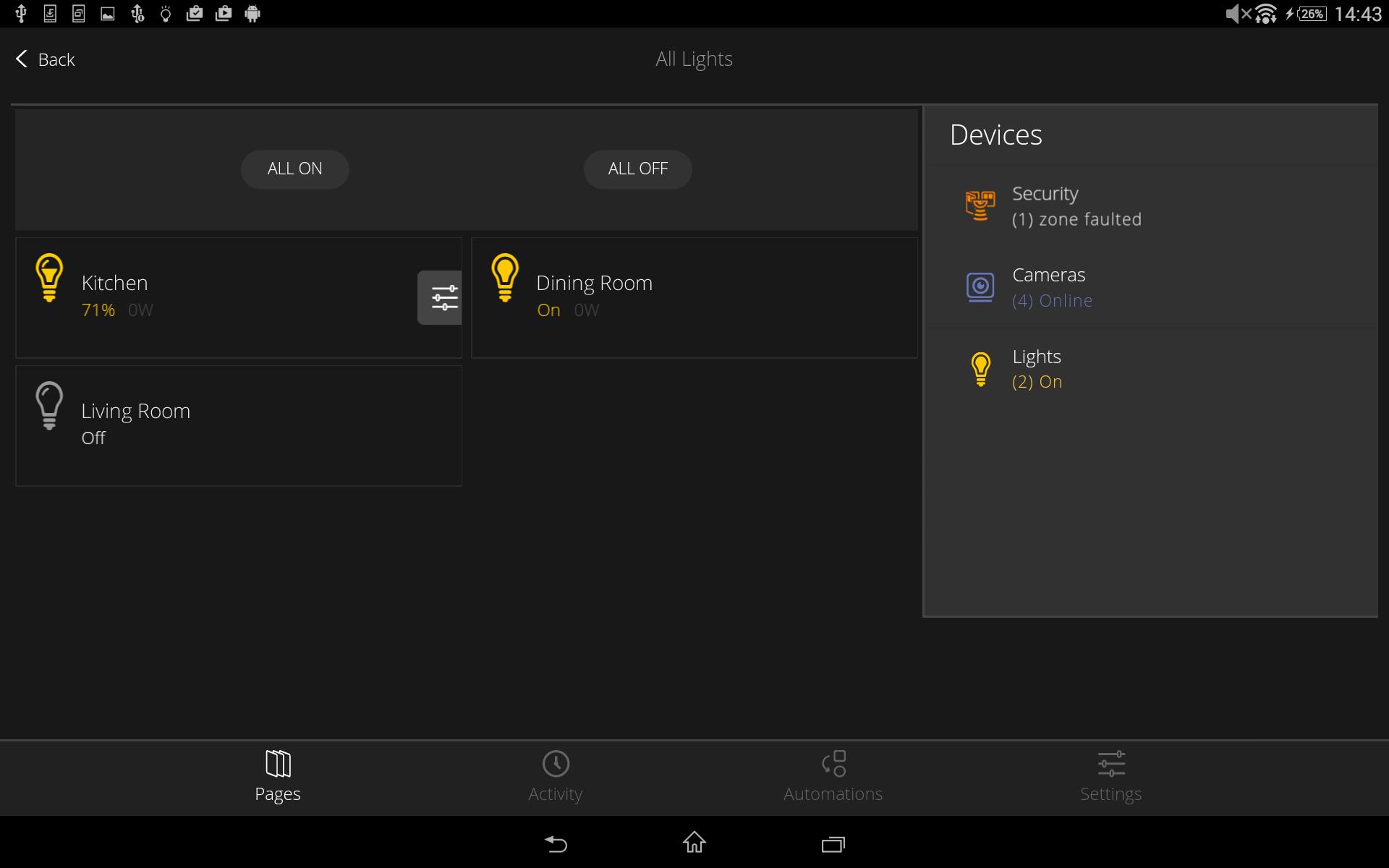
Task: Open the Security device icon
Action: click(x=980, y=205)
